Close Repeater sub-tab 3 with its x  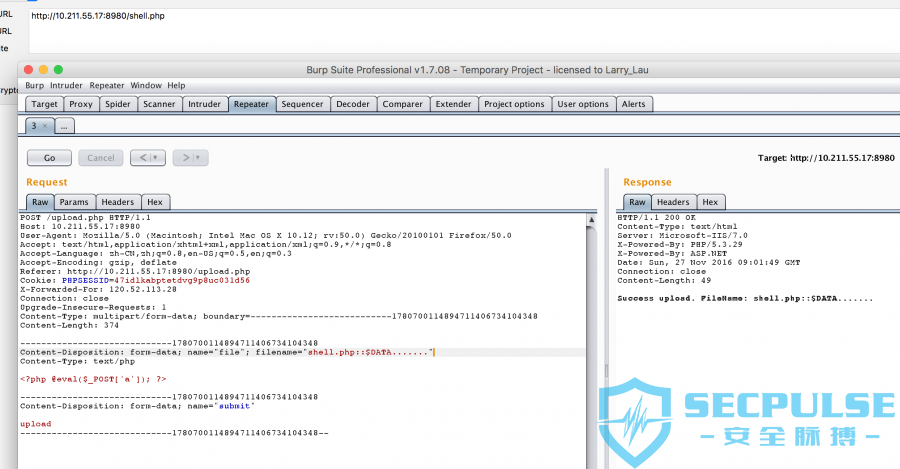(x=45, y=126)
